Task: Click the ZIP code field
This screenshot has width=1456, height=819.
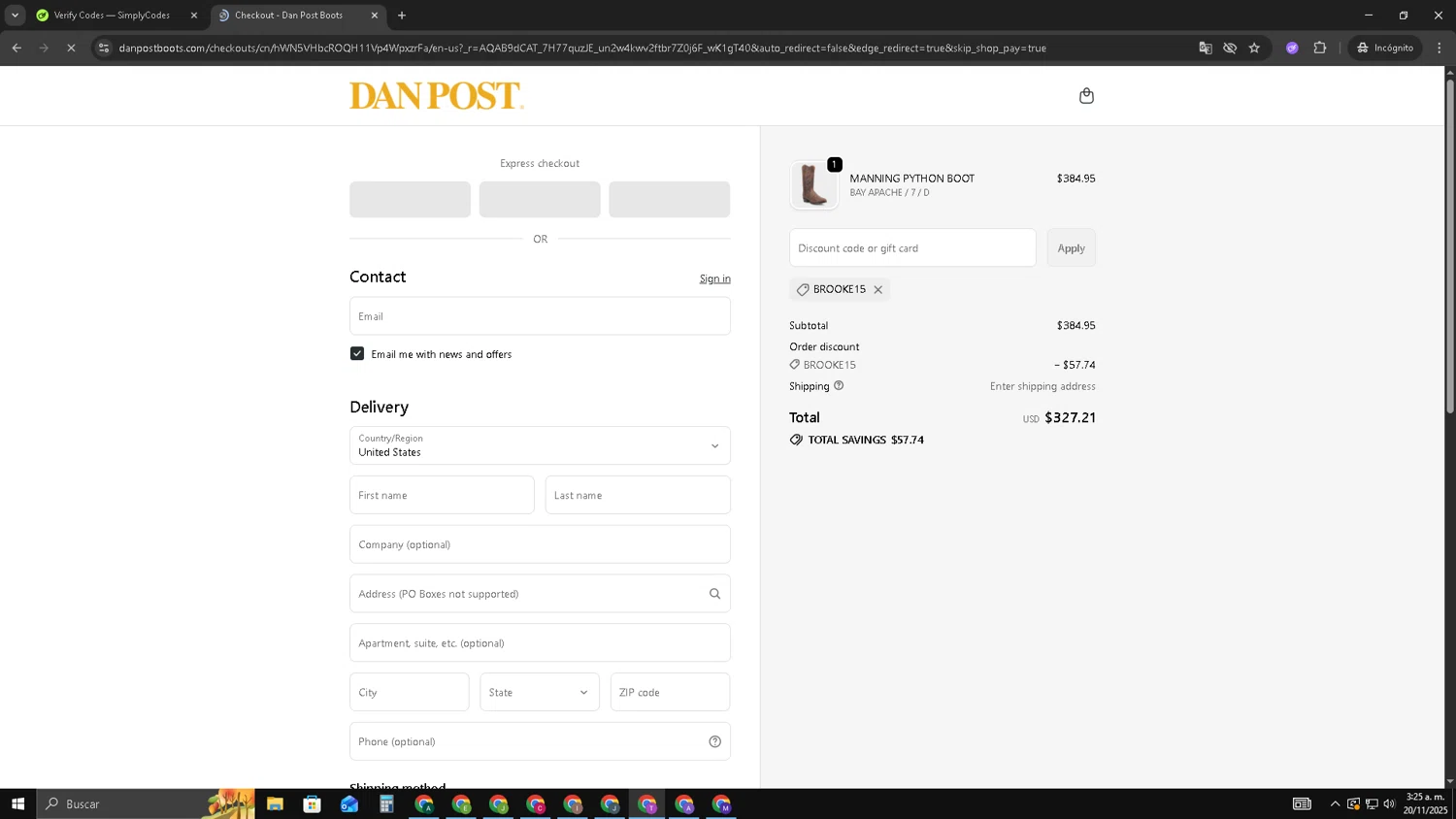Action: pos(670,692)
